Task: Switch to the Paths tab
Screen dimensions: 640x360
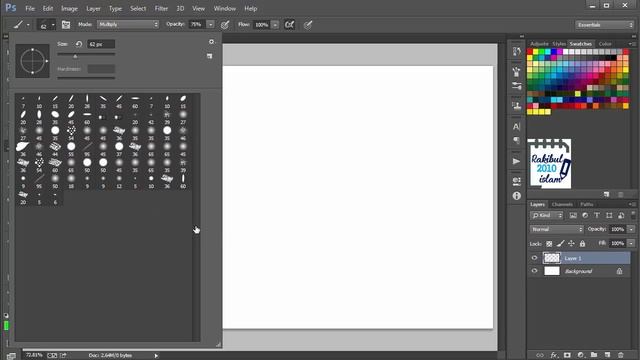Action: click(587, 204)
